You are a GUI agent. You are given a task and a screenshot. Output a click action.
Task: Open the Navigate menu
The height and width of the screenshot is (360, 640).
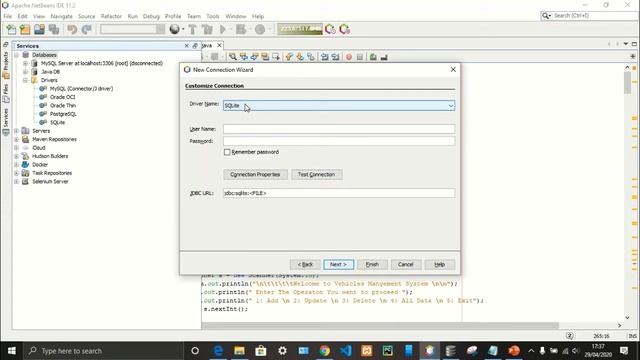tap(62, 16)
